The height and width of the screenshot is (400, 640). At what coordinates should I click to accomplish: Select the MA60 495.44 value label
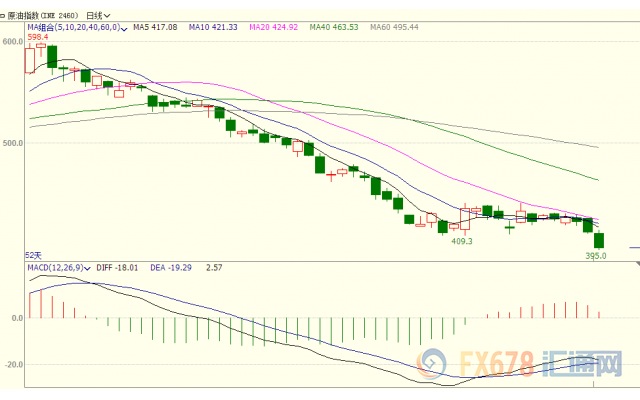[x=394, y=27]
